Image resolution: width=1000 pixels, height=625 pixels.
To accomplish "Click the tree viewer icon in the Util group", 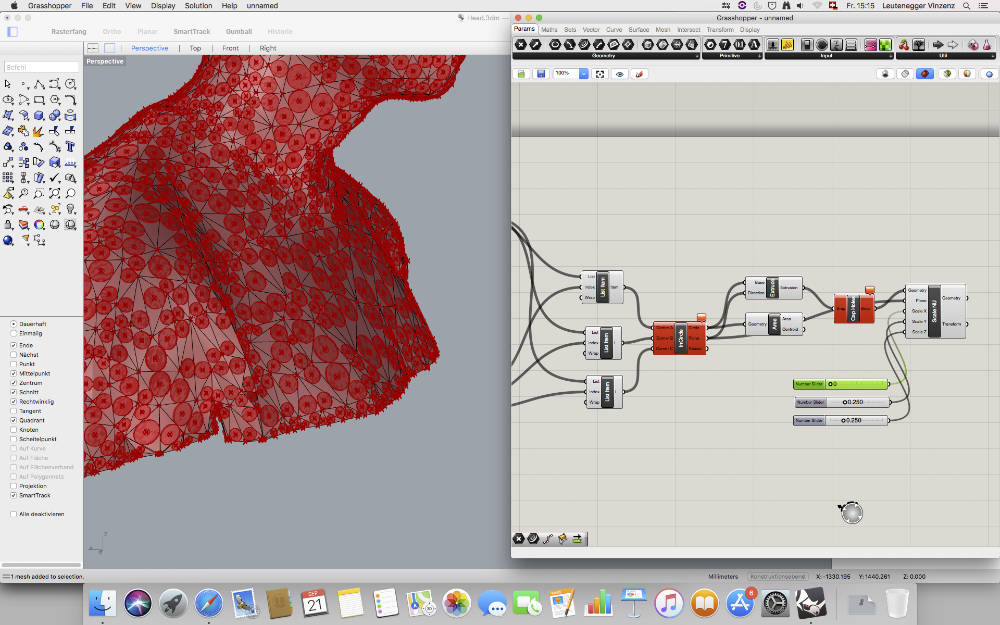I will pyautogui.click(x=919, y=45).
